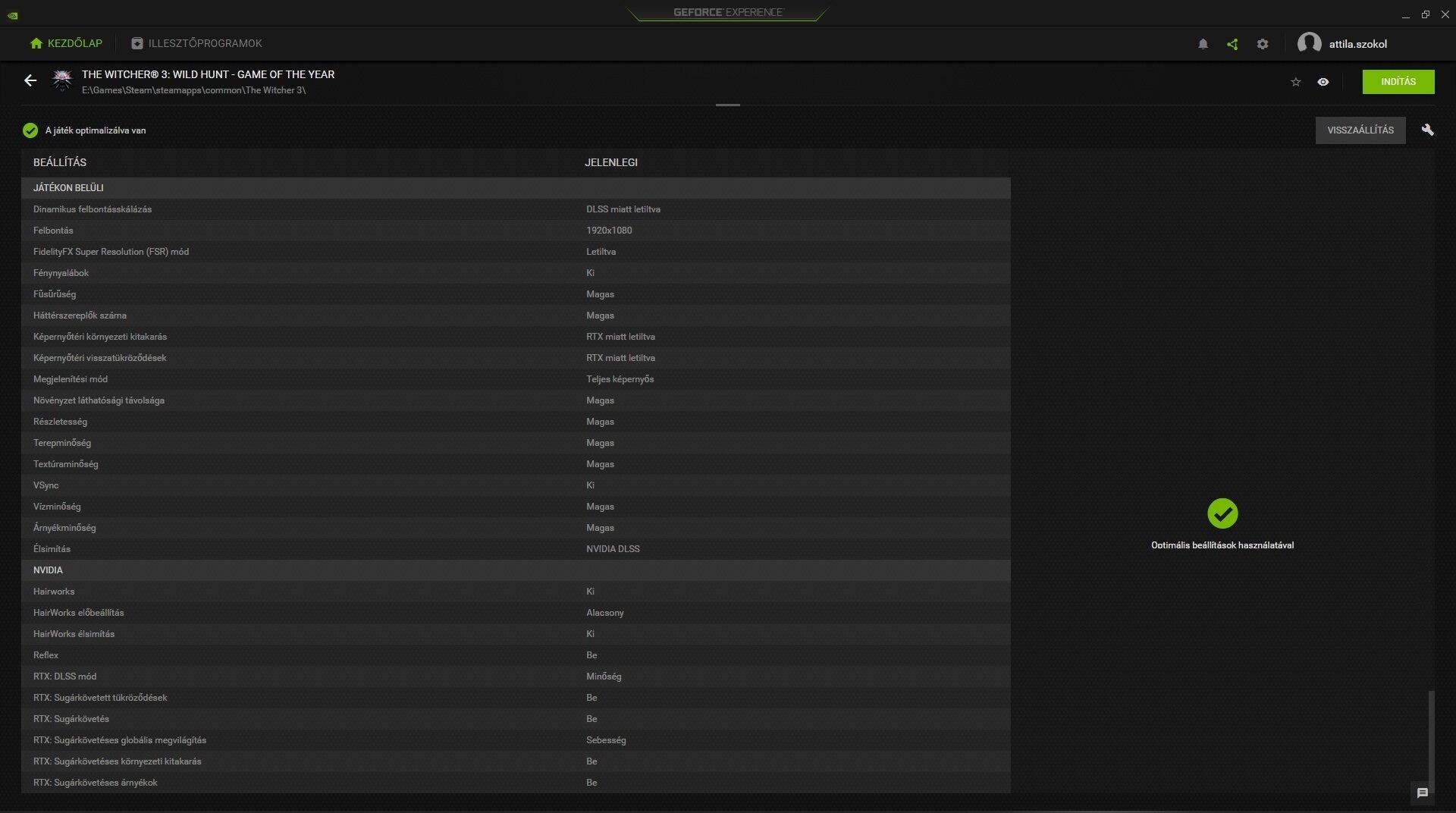Click the green optimized checkmark icon
This screenshot has width=1456, height=813.
point(30,130)
